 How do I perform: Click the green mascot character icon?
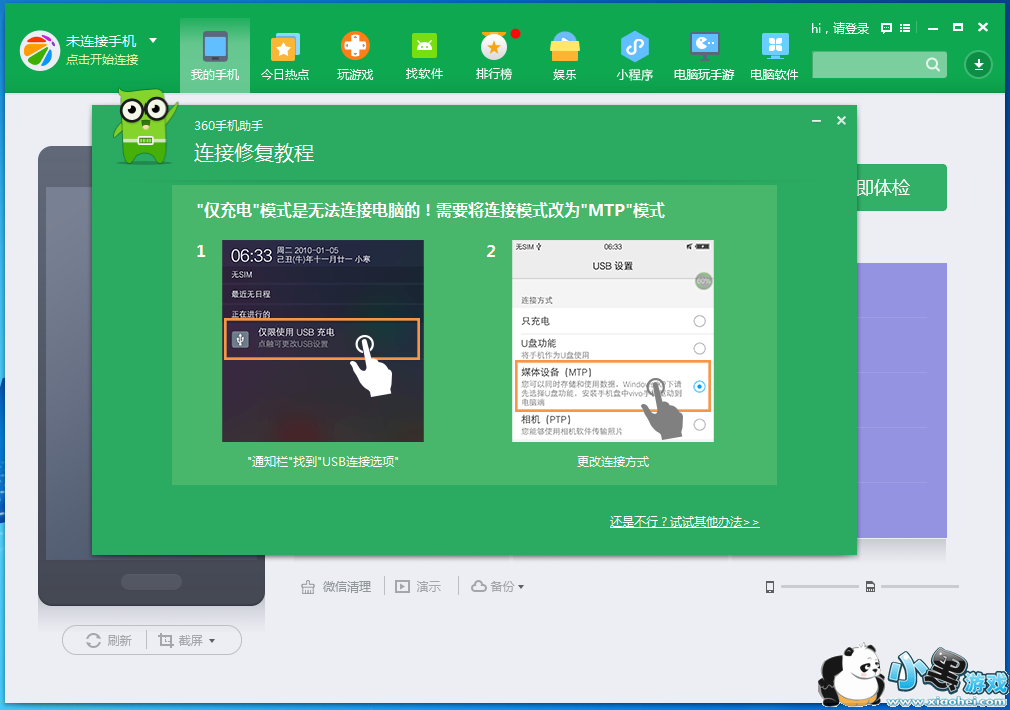point(145,126)
